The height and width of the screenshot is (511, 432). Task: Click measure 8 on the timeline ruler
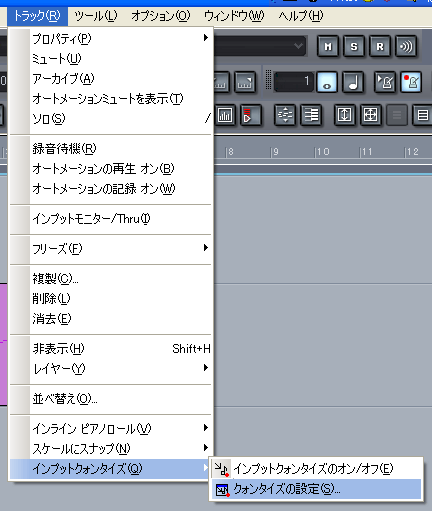point(230,152)
